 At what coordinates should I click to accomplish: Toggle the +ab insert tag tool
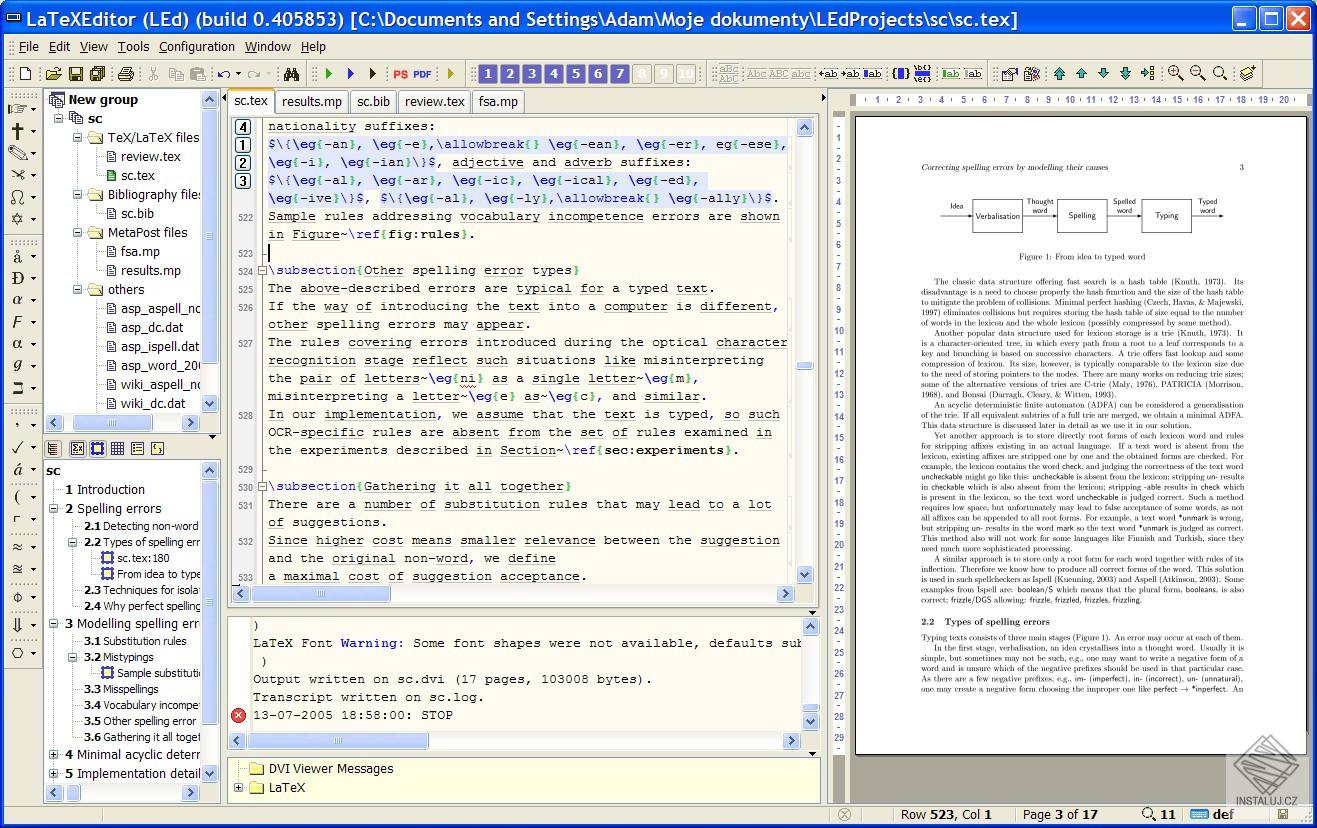point(827,73)
